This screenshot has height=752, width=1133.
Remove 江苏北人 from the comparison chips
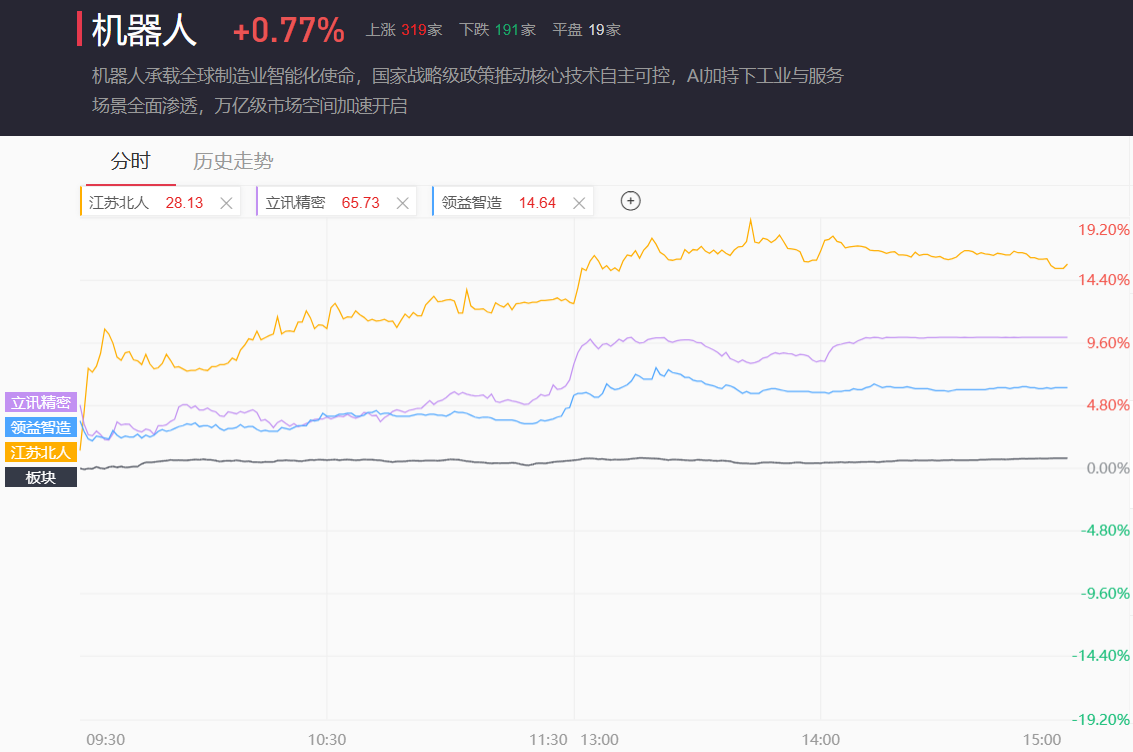point(226,203)
